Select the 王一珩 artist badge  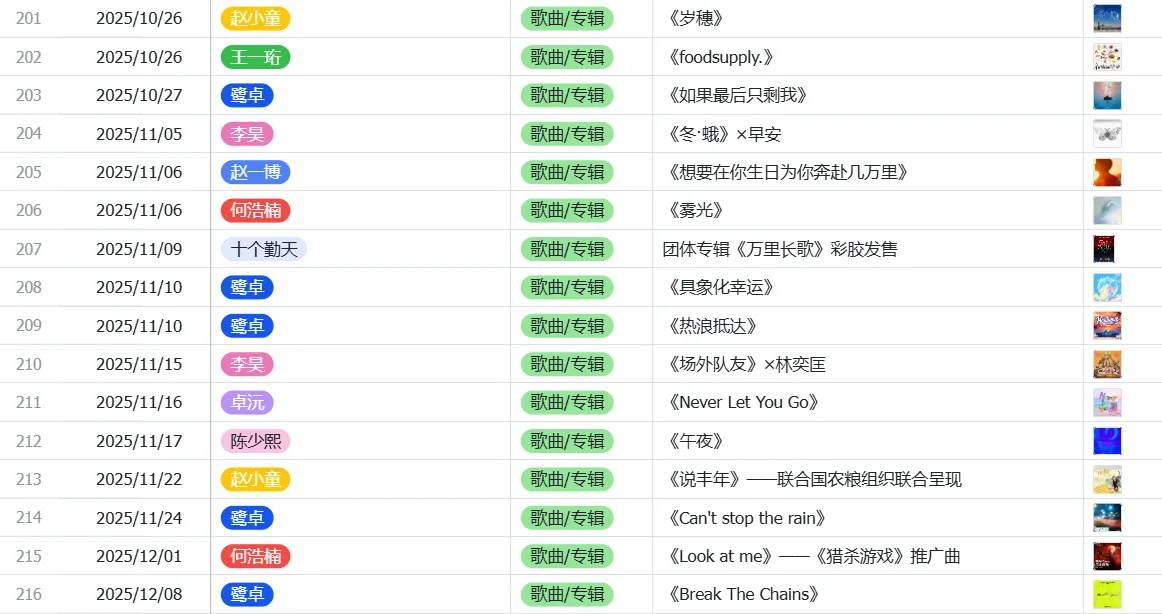pyautogui.click(x=255, y=57)
